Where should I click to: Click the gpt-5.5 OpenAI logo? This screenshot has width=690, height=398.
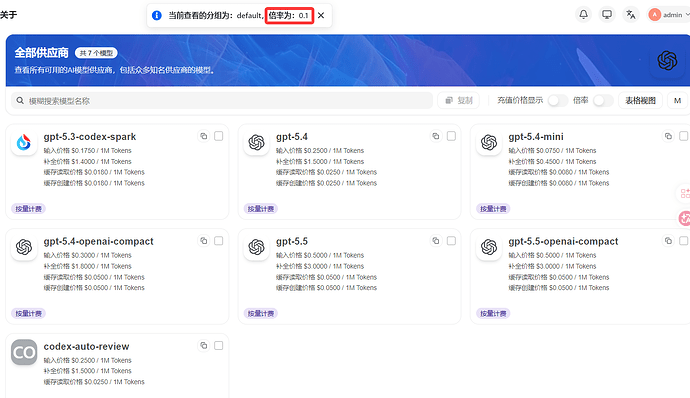[x=257, y=247]
